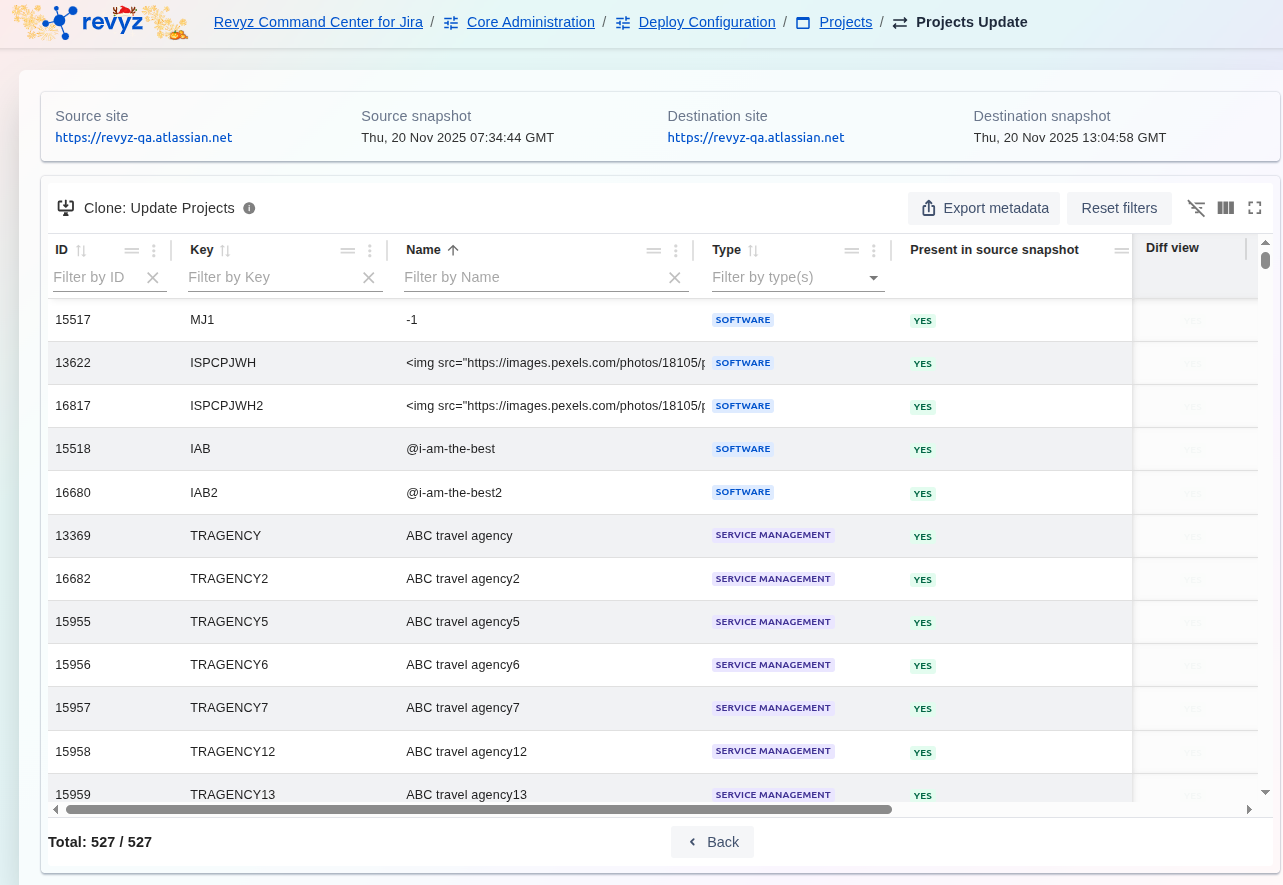Open the show/hide columns icon
Image resolution: width=1283 pixels, height=885 pixels.
coord(1226,208)
